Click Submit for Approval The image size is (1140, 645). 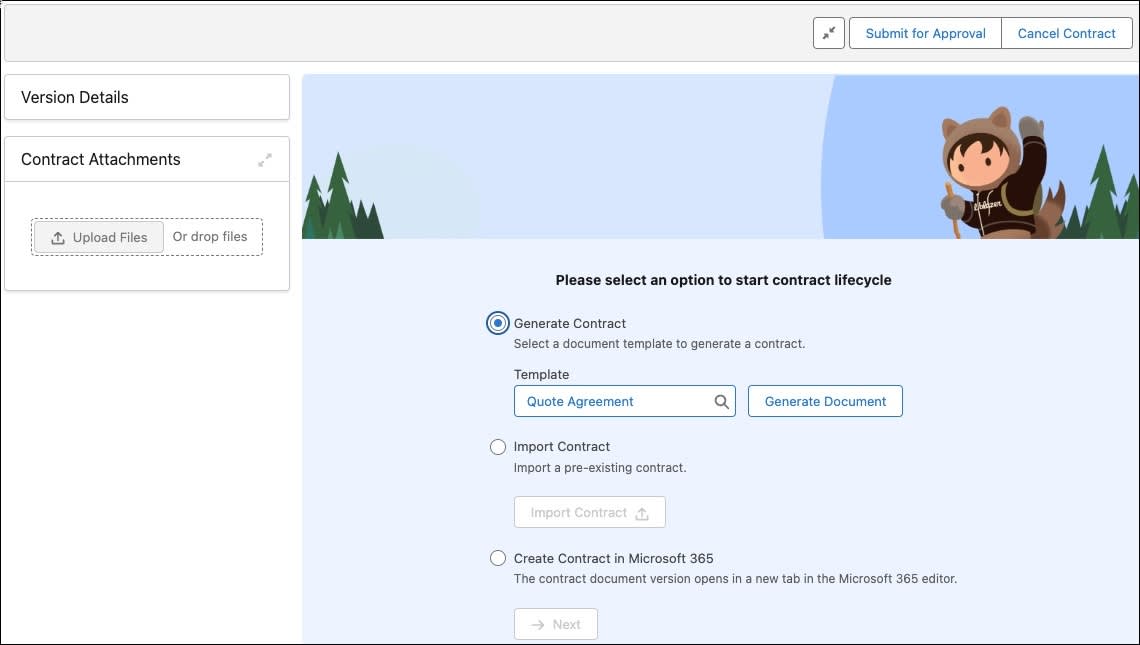click(x=925, y=33)
